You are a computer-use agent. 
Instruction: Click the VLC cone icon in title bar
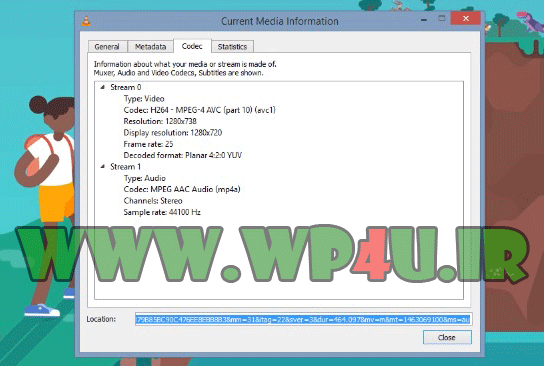86,22
